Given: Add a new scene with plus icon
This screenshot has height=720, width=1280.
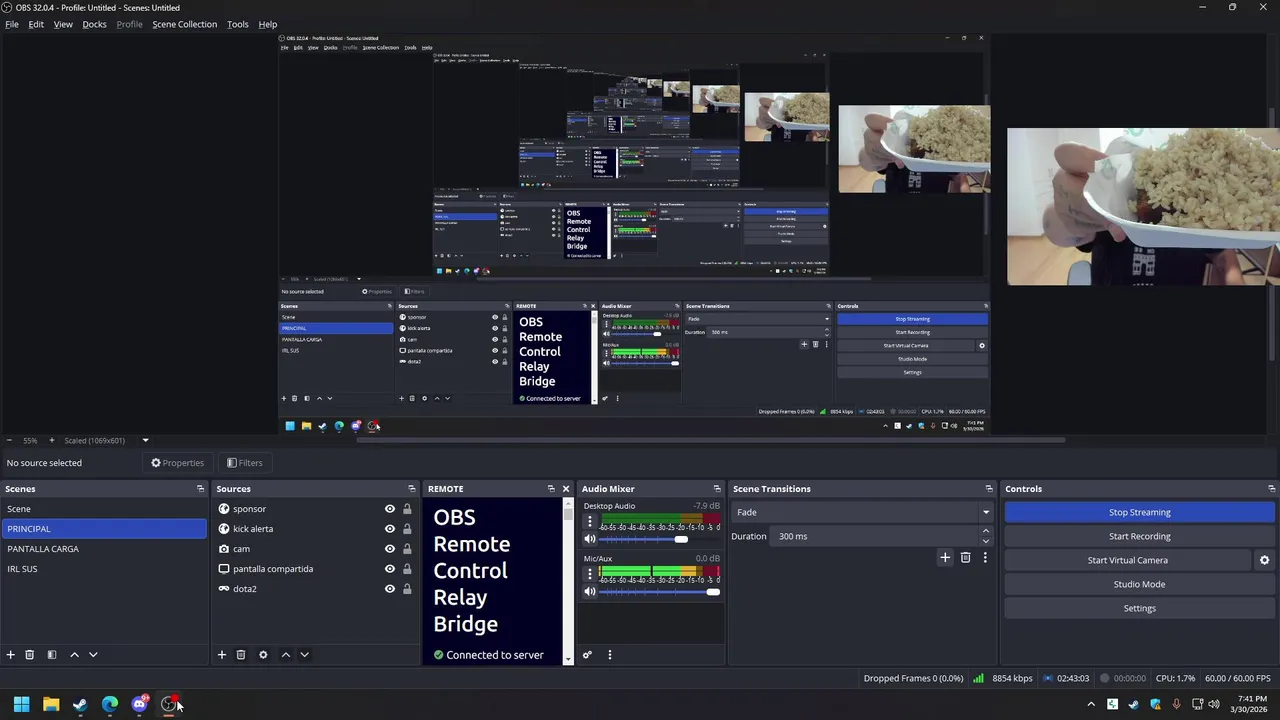Looking at the screenshot, I should tap(11, 655).
